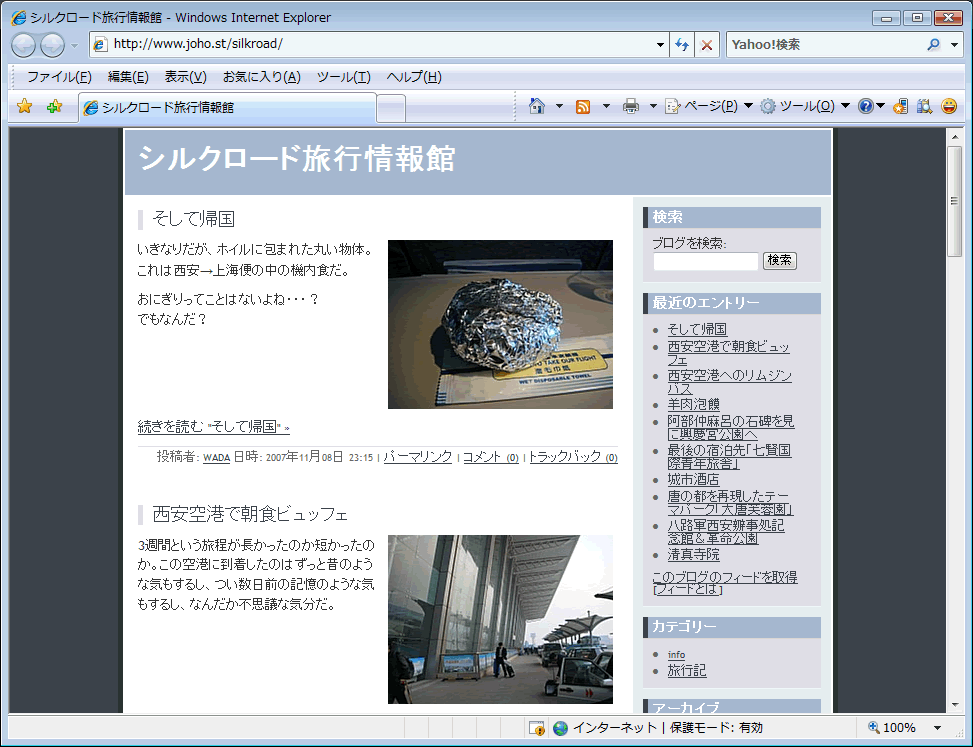Open the ファイル(F) menu
This screenshot has width=973, height=747.
tap(59, 77)
